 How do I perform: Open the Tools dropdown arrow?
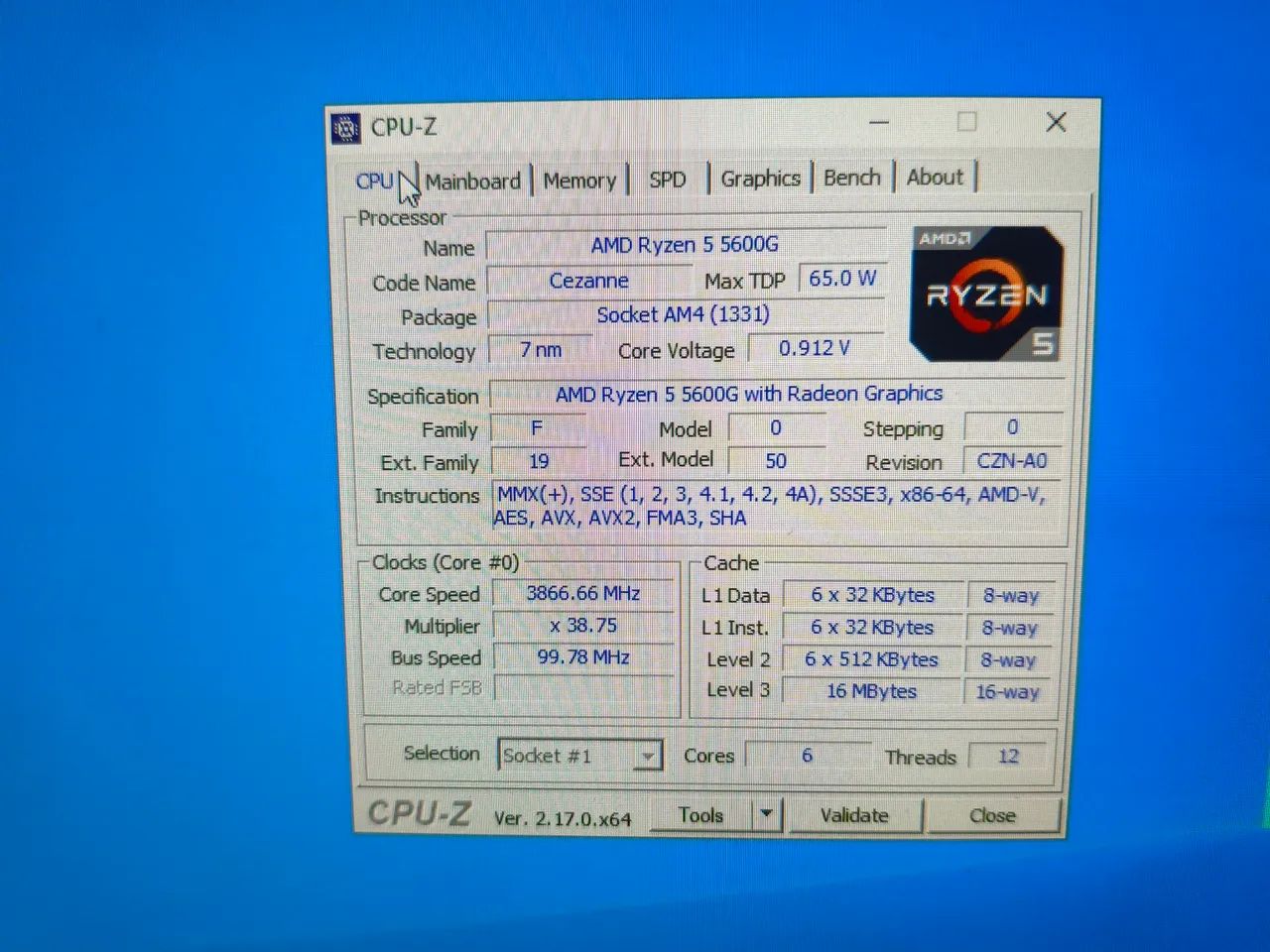coord(767,815)
